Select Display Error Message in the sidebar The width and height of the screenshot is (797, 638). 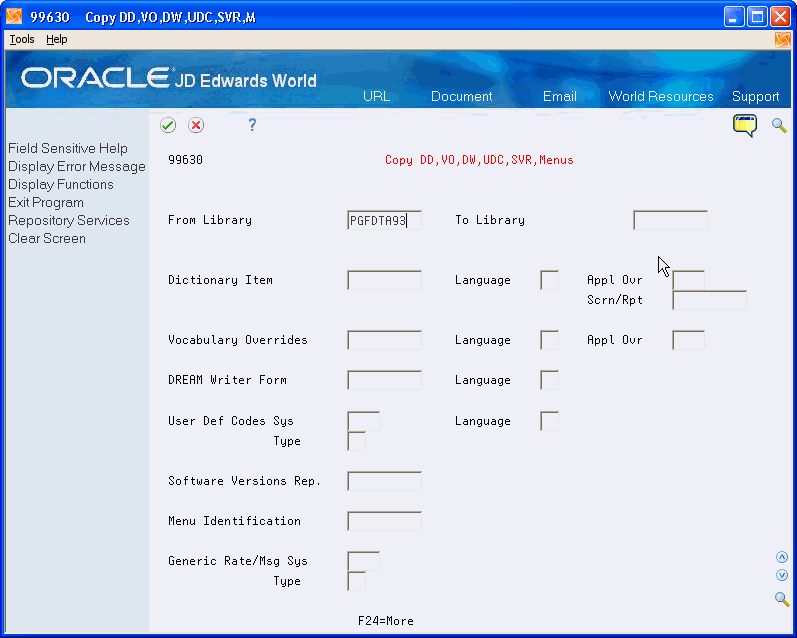pos(77,167)
